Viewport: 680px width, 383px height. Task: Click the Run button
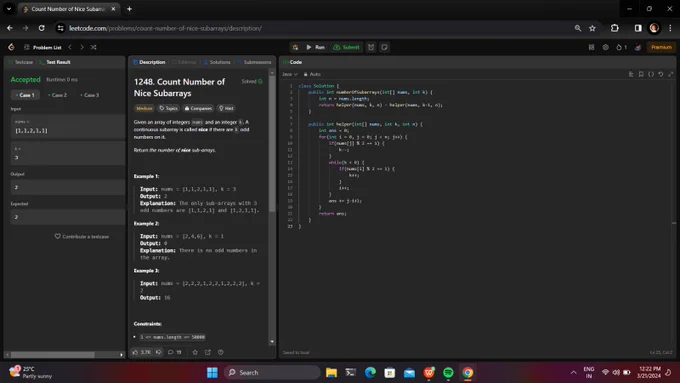point(316,47)
